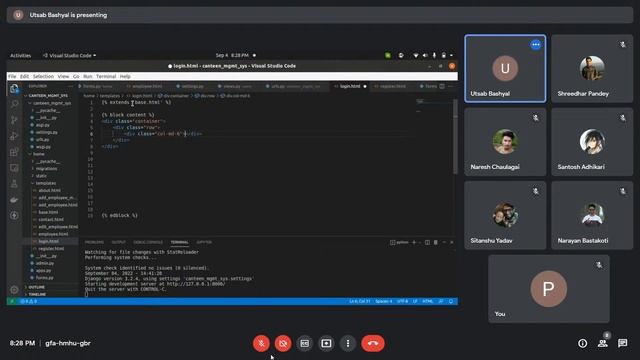
Task: Open the VS Code Explorer view icon
Action: pyautogui.click(x=14, y=89)
